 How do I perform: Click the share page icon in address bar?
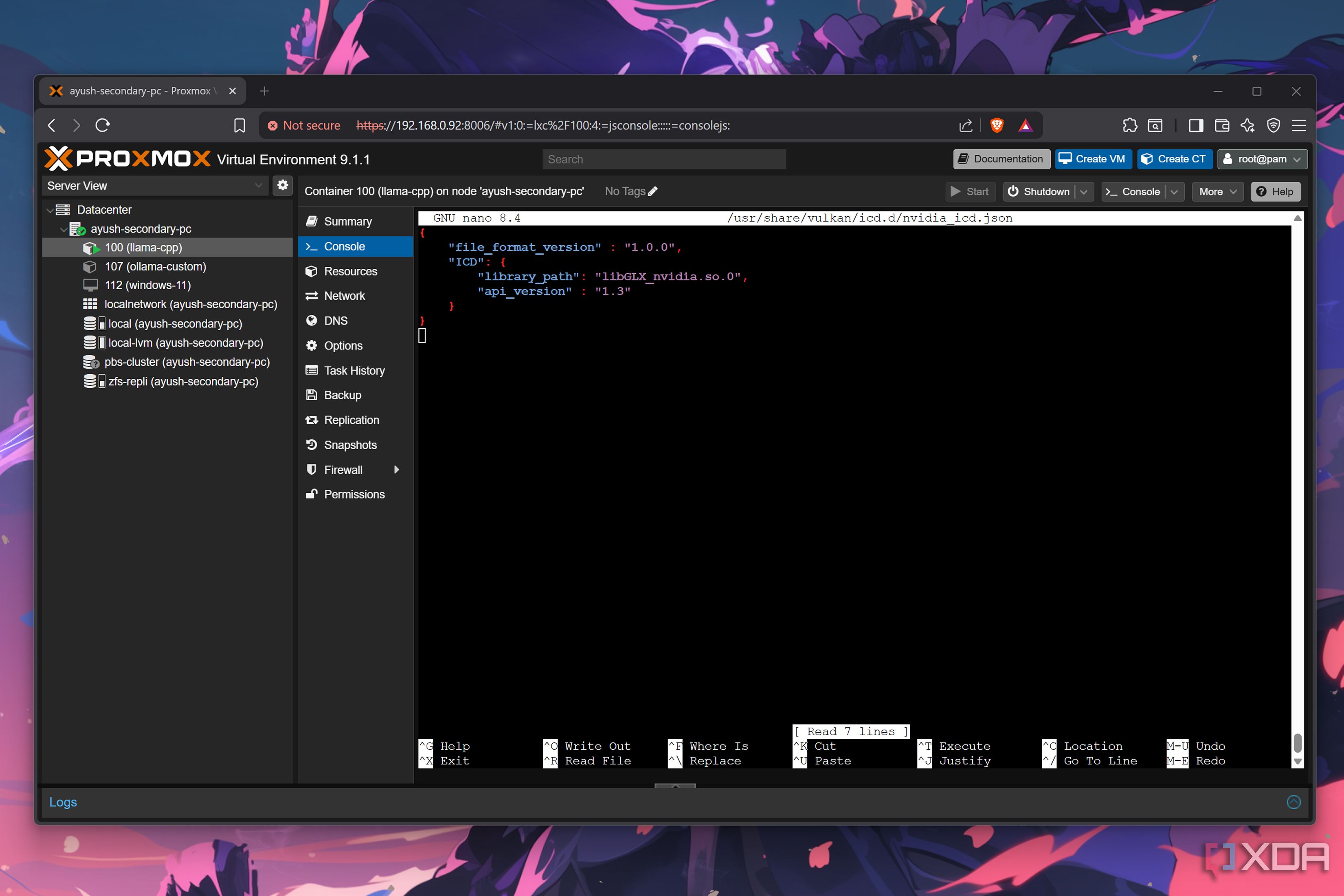click(x=966, y=125)
